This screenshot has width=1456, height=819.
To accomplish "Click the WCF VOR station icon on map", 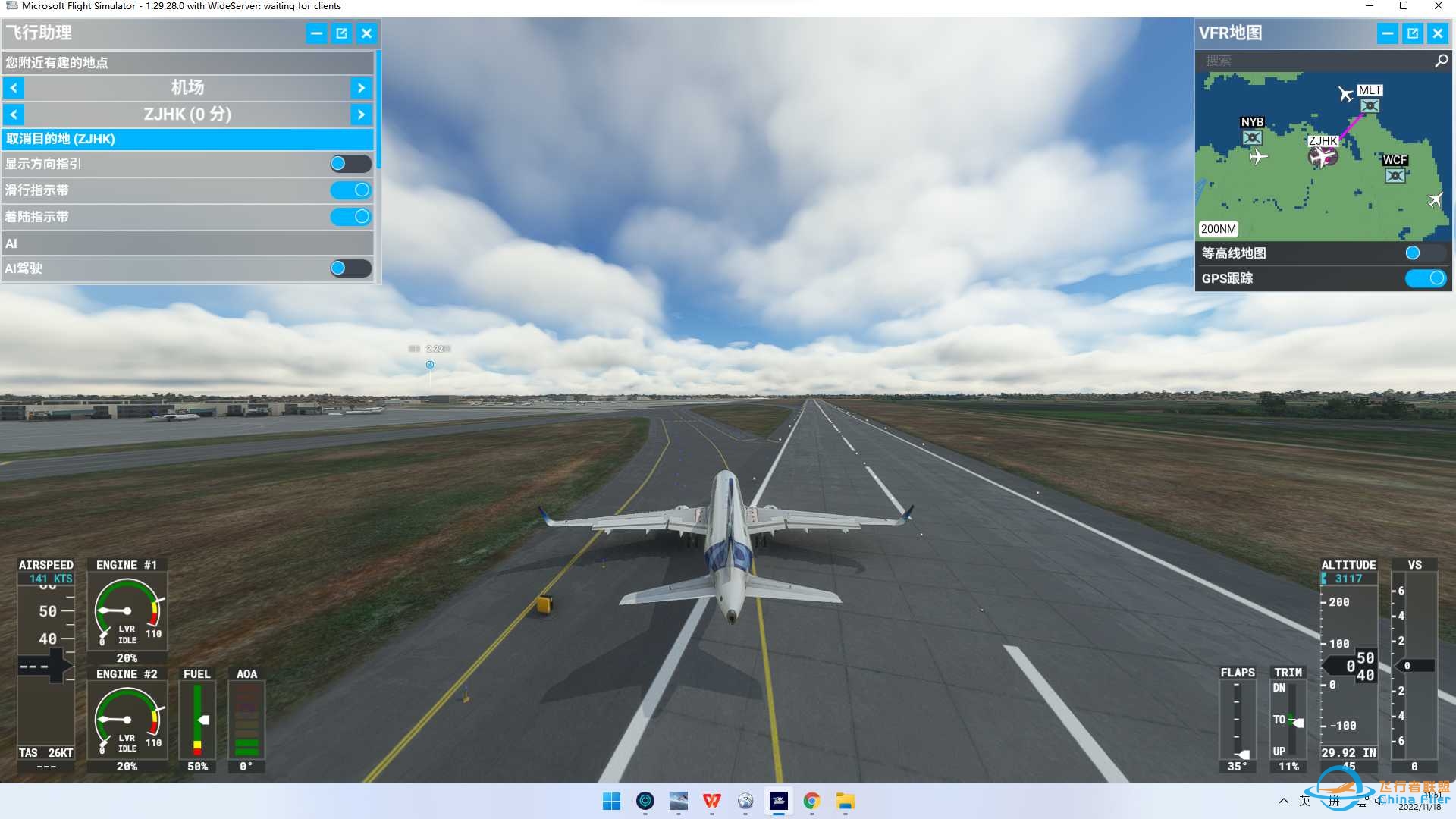I will tap(1395, 176).
